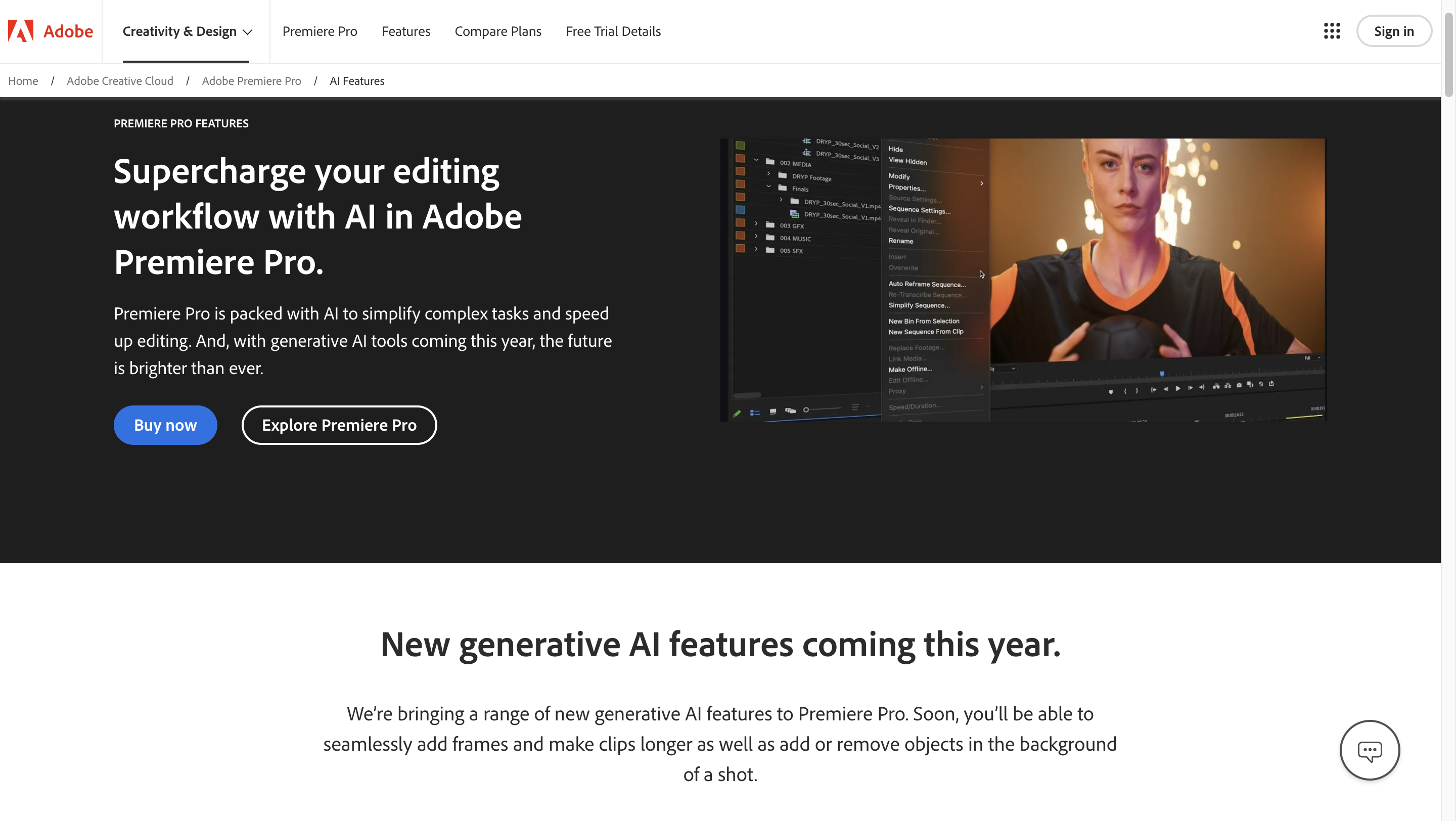Click the Make Offline entry

click(x=910, y=369)
